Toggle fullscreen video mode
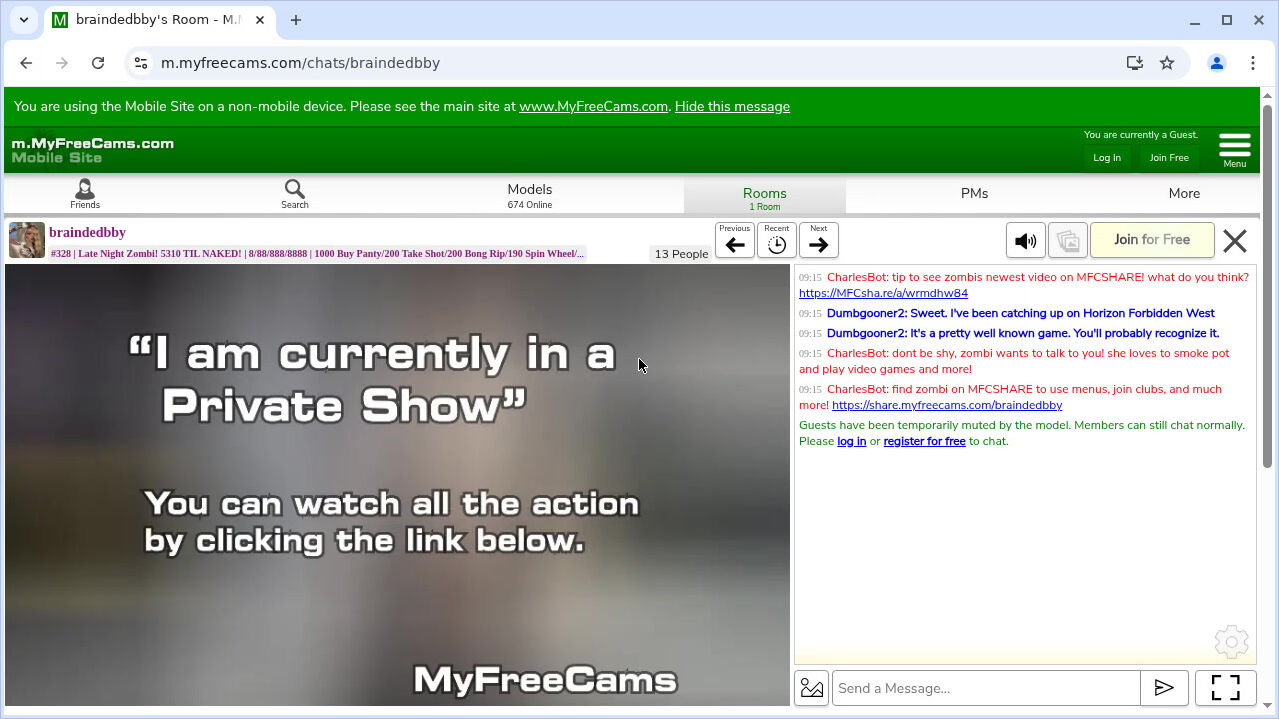 pos(1225,688)
